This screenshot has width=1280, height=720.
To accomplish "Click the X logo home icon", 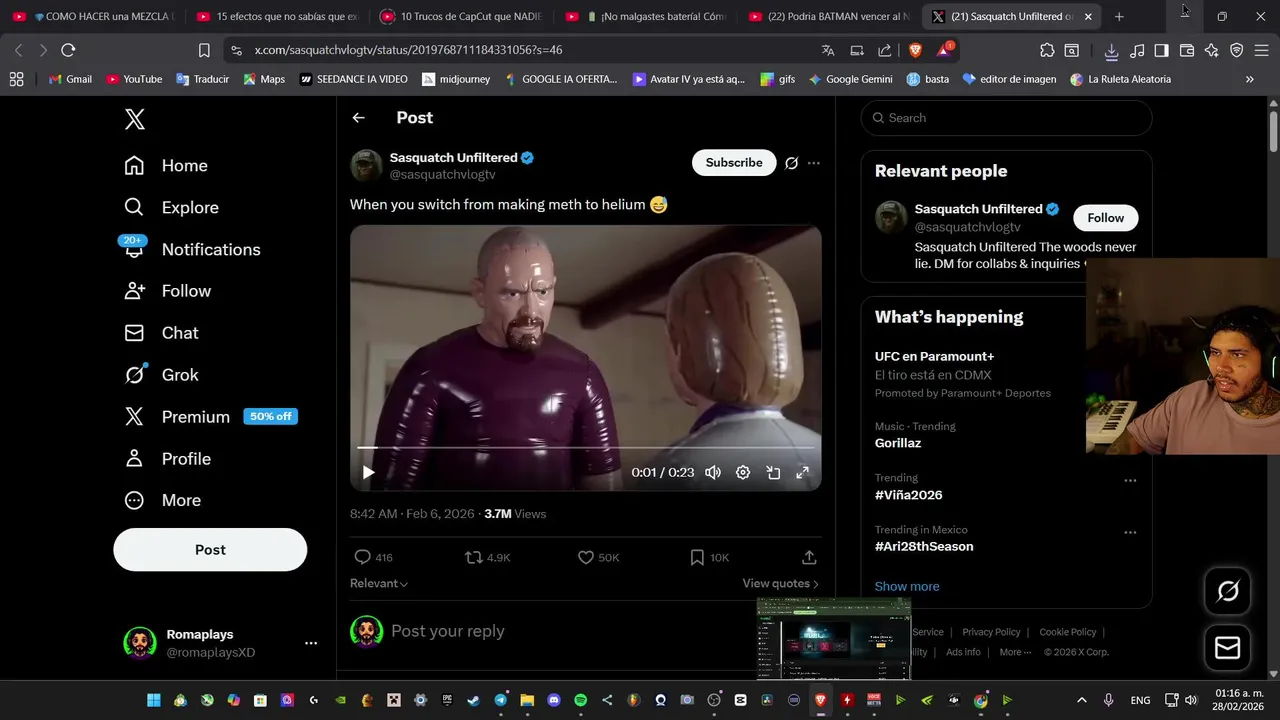I will [x=135, y=119].
